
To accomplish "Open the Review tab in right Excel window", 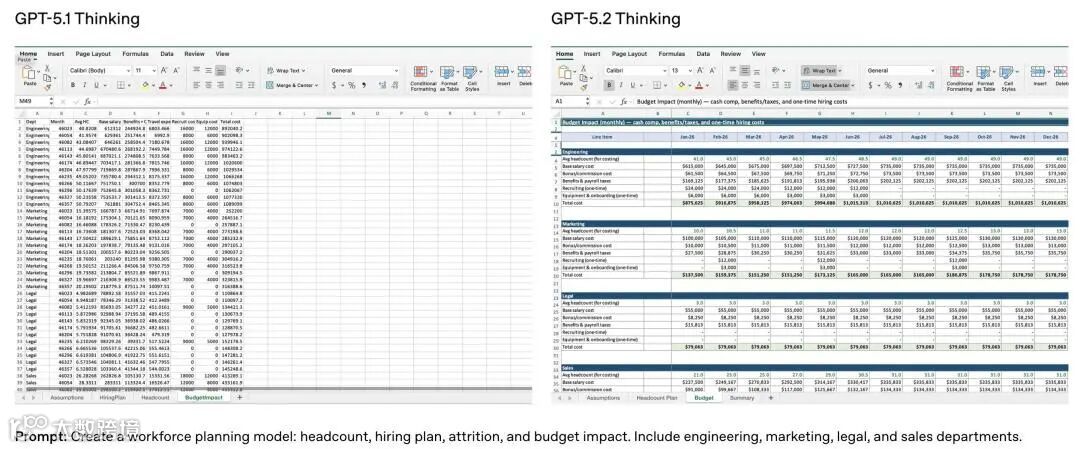I will pos(731,54).
